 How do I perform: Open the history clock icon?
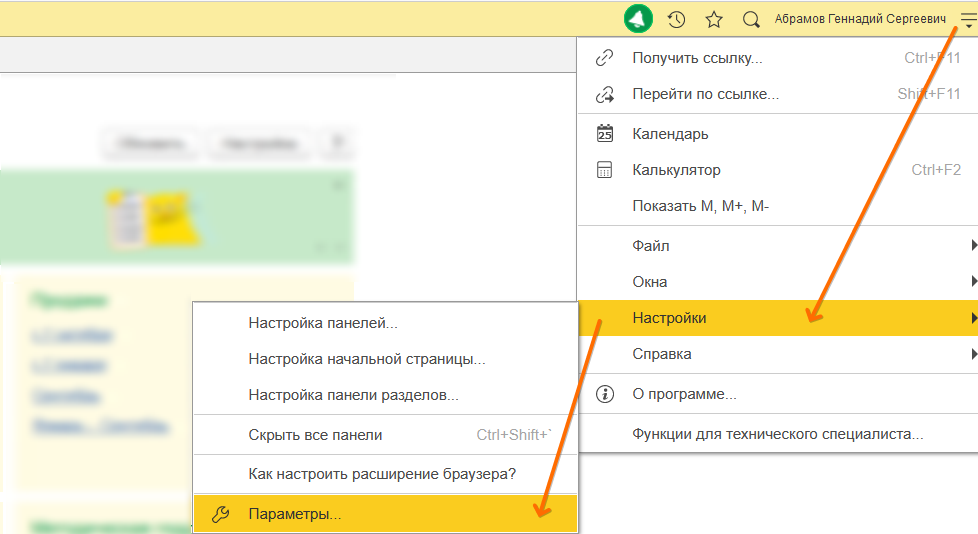click(x=677, y=19)
